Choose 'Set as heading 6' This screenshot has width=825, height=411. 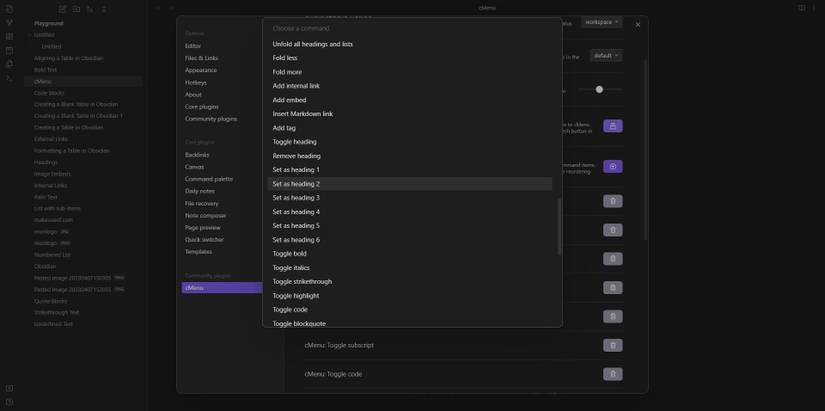410,239
